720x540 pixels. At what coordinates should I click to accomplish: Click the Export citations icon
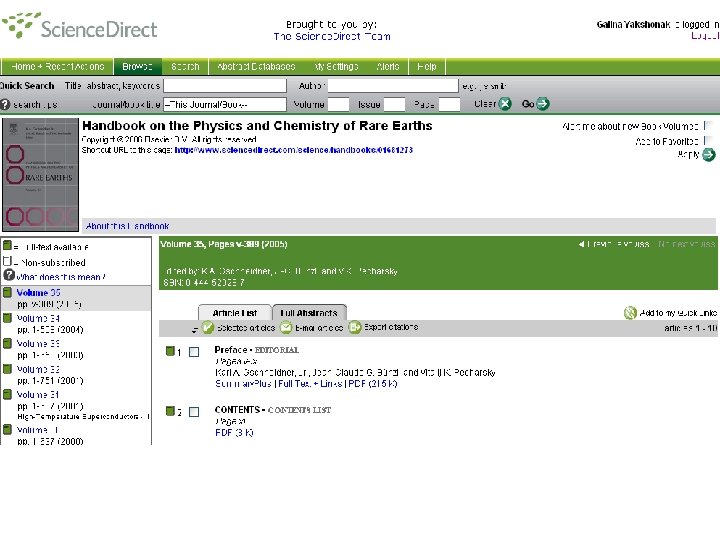[354, 327]
